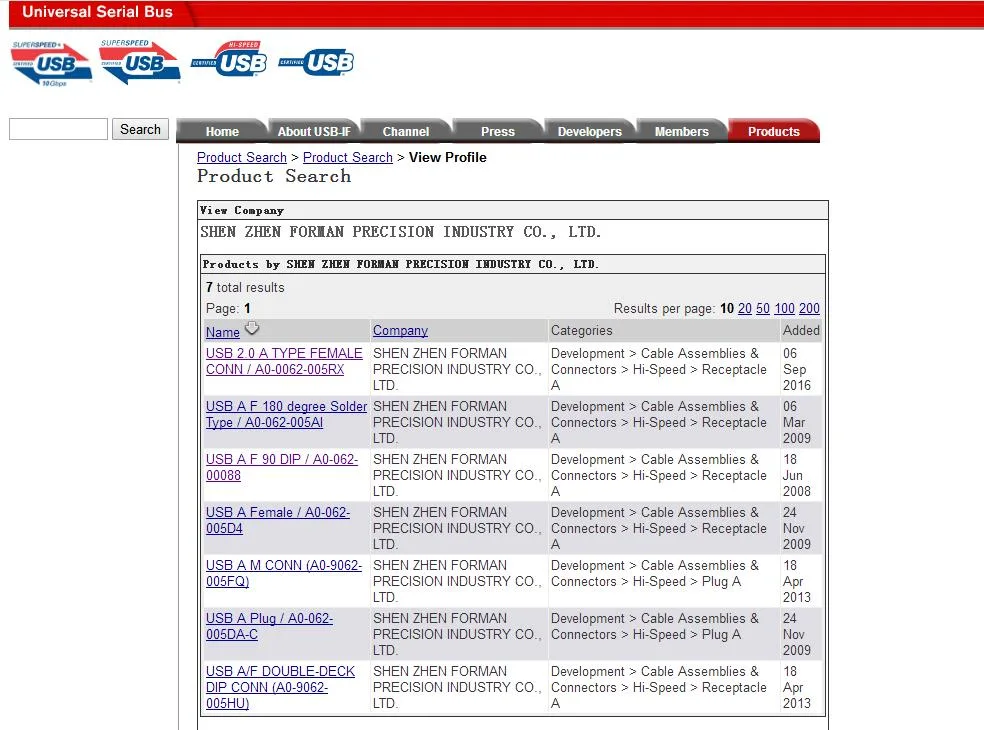
Task: Select the Members tab
Action: point(682,131)
